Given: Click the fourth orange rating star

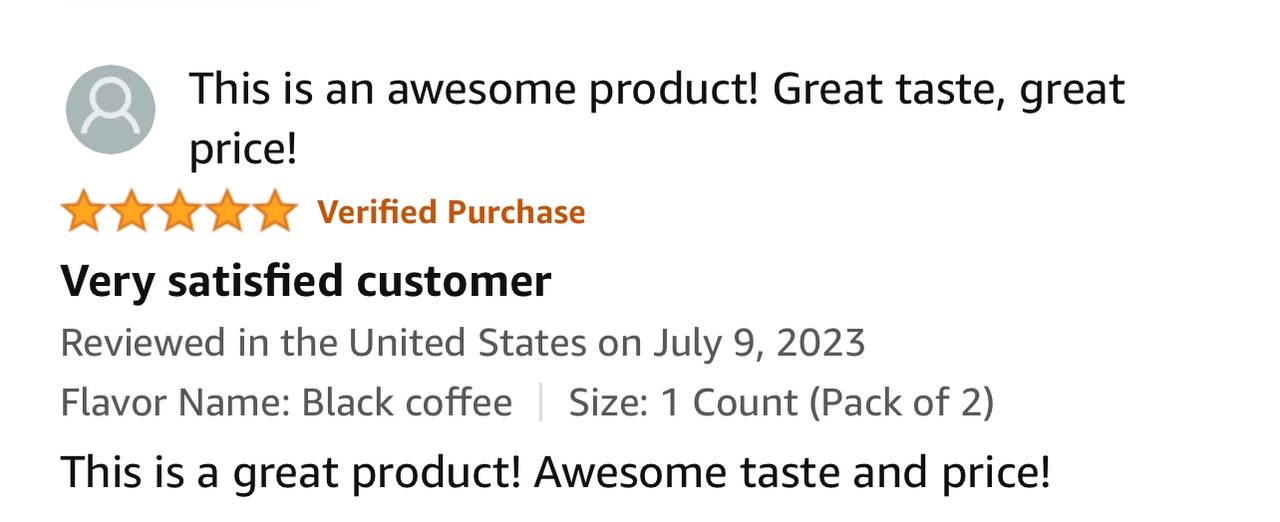Looking at the screenshot, I should [x=226, y=213].
